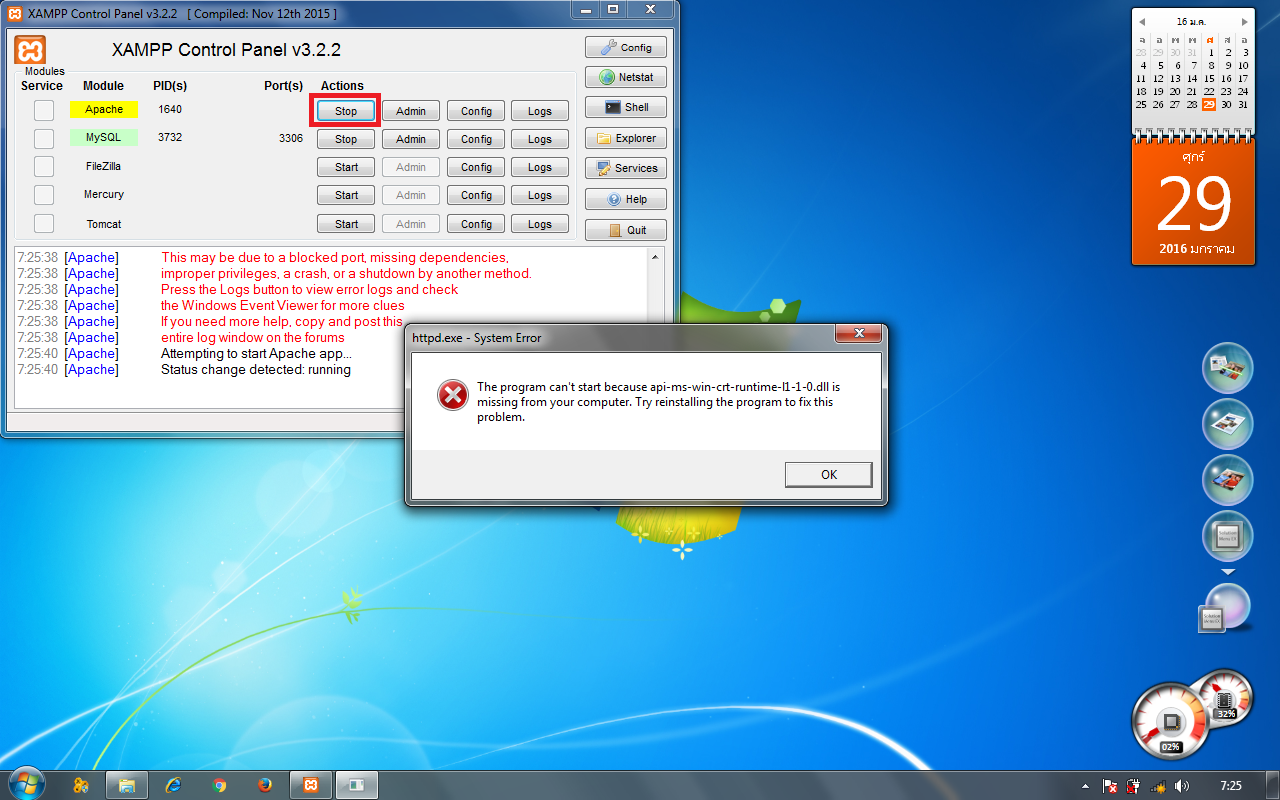Open the network icon in the tray

1159,786
